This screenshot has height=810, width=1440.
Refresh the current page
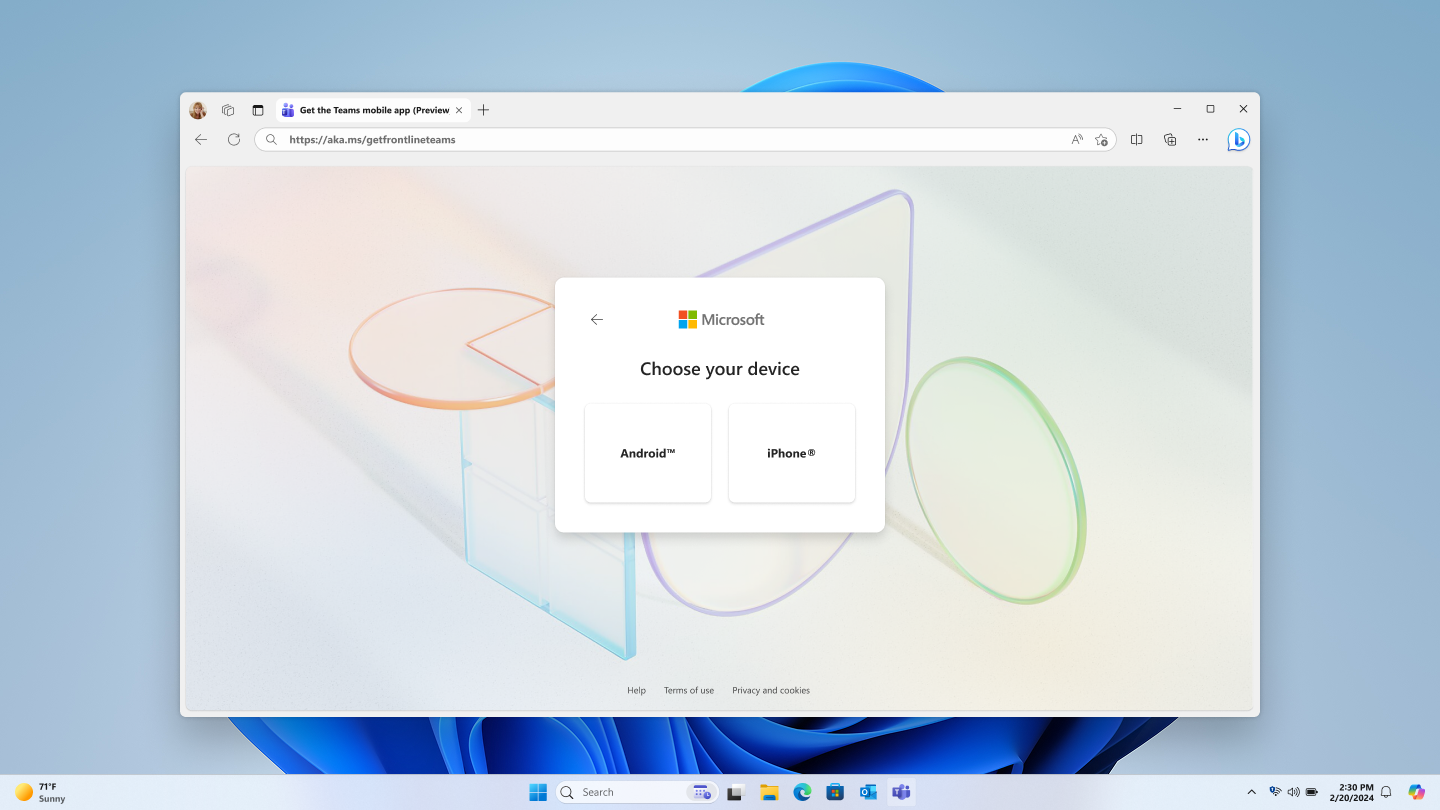(234, 139)
